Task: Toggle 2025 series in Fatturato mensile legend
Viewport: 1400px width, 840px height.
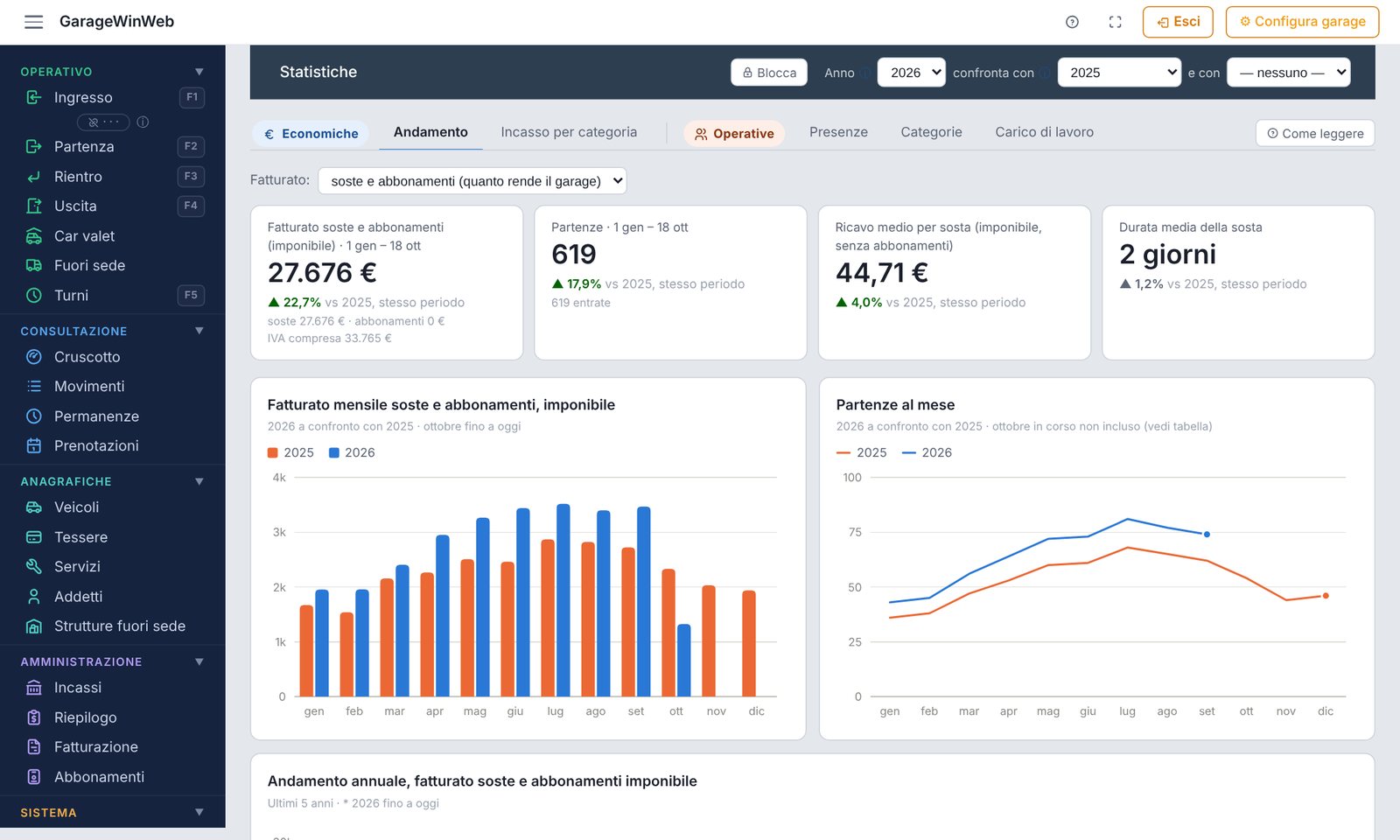Action: [290, 452]
